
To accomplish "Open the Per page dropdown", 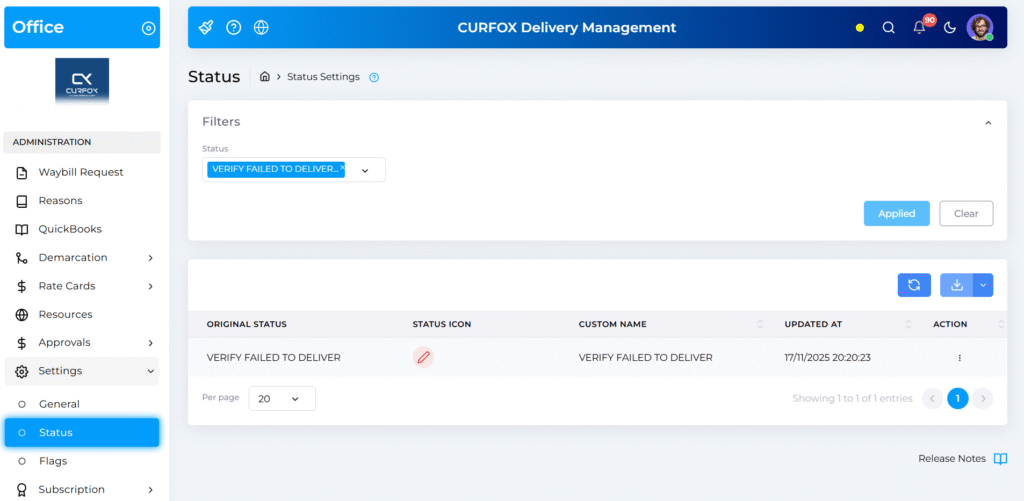I will [282, 398].
